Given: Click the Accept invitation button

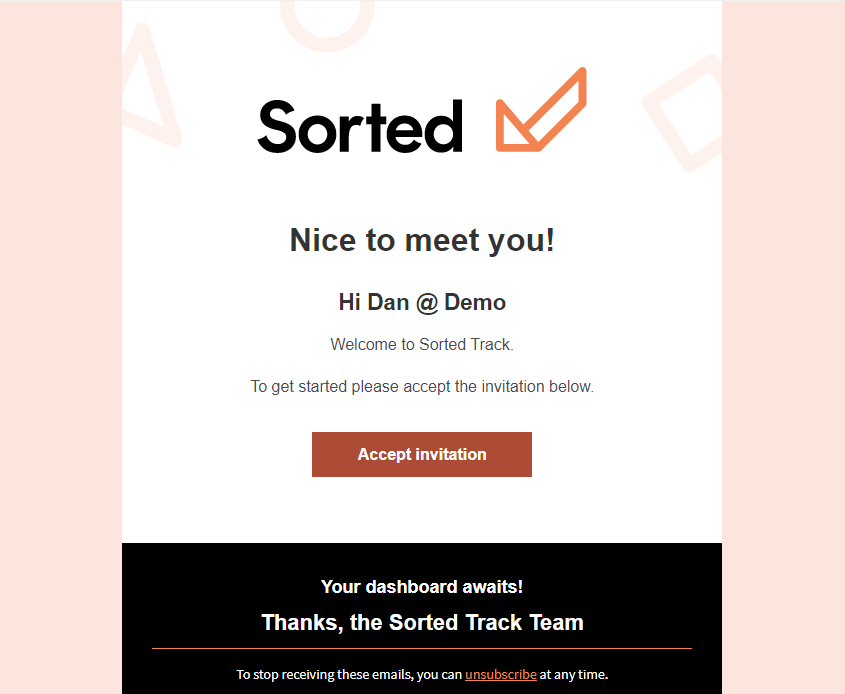Looking at the screenshot, I should (x=421, y=454).
